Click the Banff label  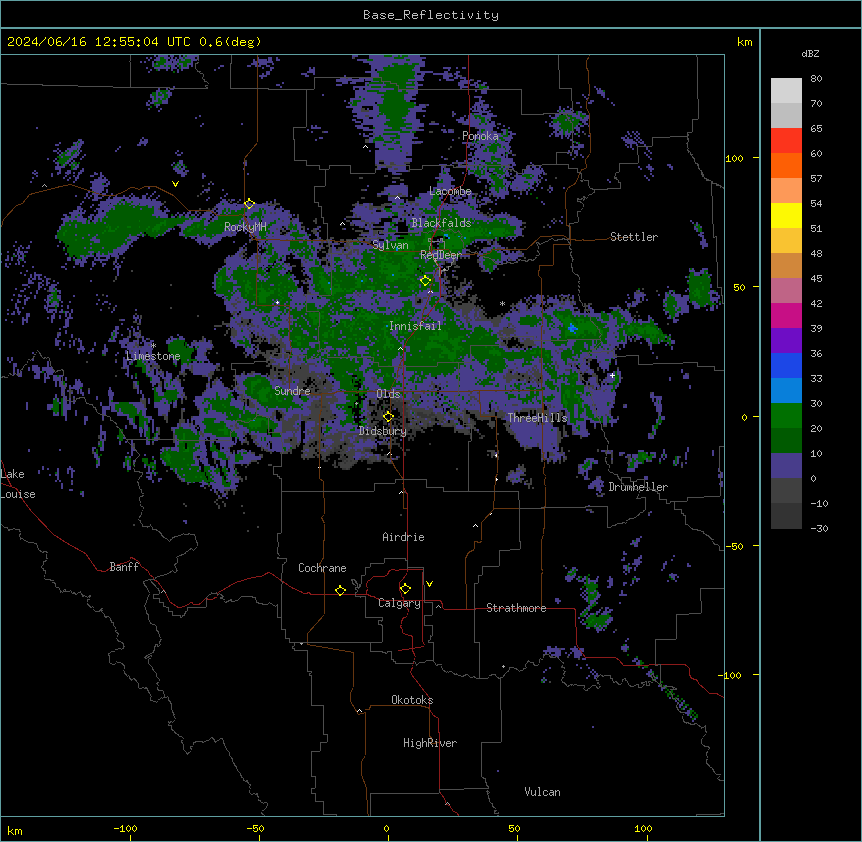124,567
